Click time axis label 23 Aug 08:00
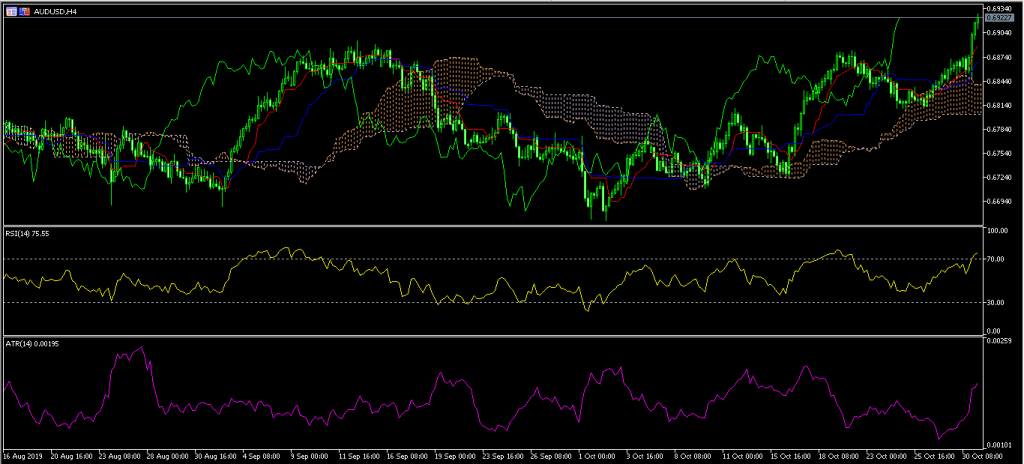This screenshot has width=1024, height=464. 118,456
